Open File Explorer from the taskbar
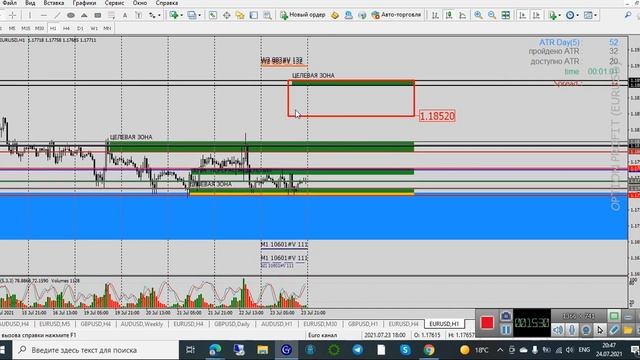The width and height of the screenshot is (640, 360). pos(262,350)
